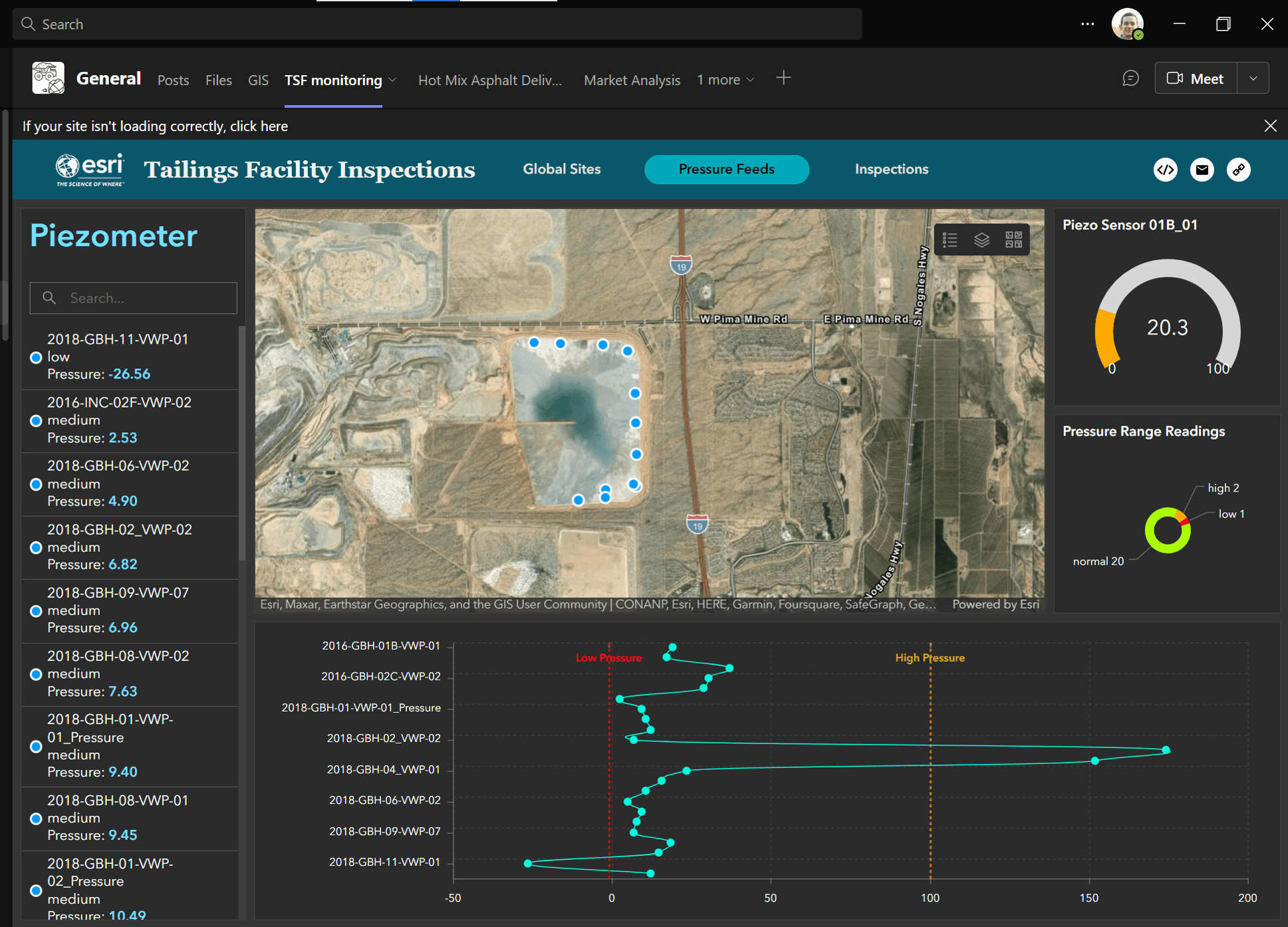The height and width of the screenshot is (927, 1288).
Task: Open the Inspections navigation item
Action: tap(891, 169)
